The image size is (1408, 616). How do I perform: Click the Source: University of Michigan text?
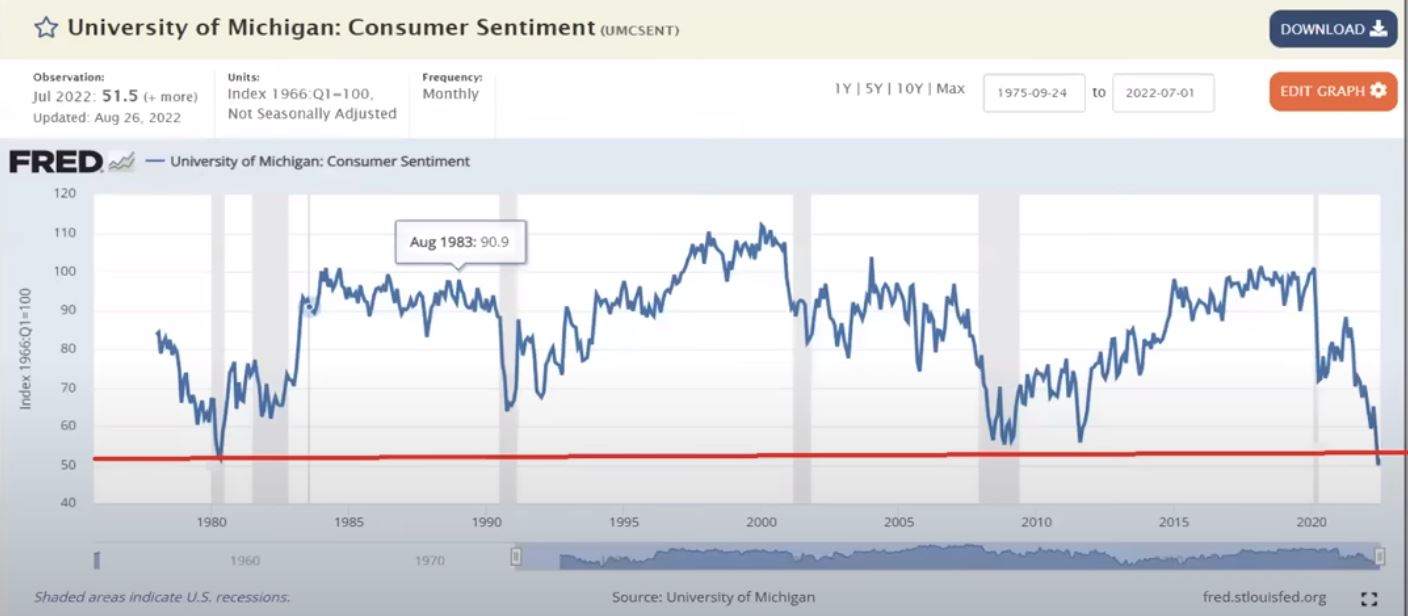pos(713,598)
